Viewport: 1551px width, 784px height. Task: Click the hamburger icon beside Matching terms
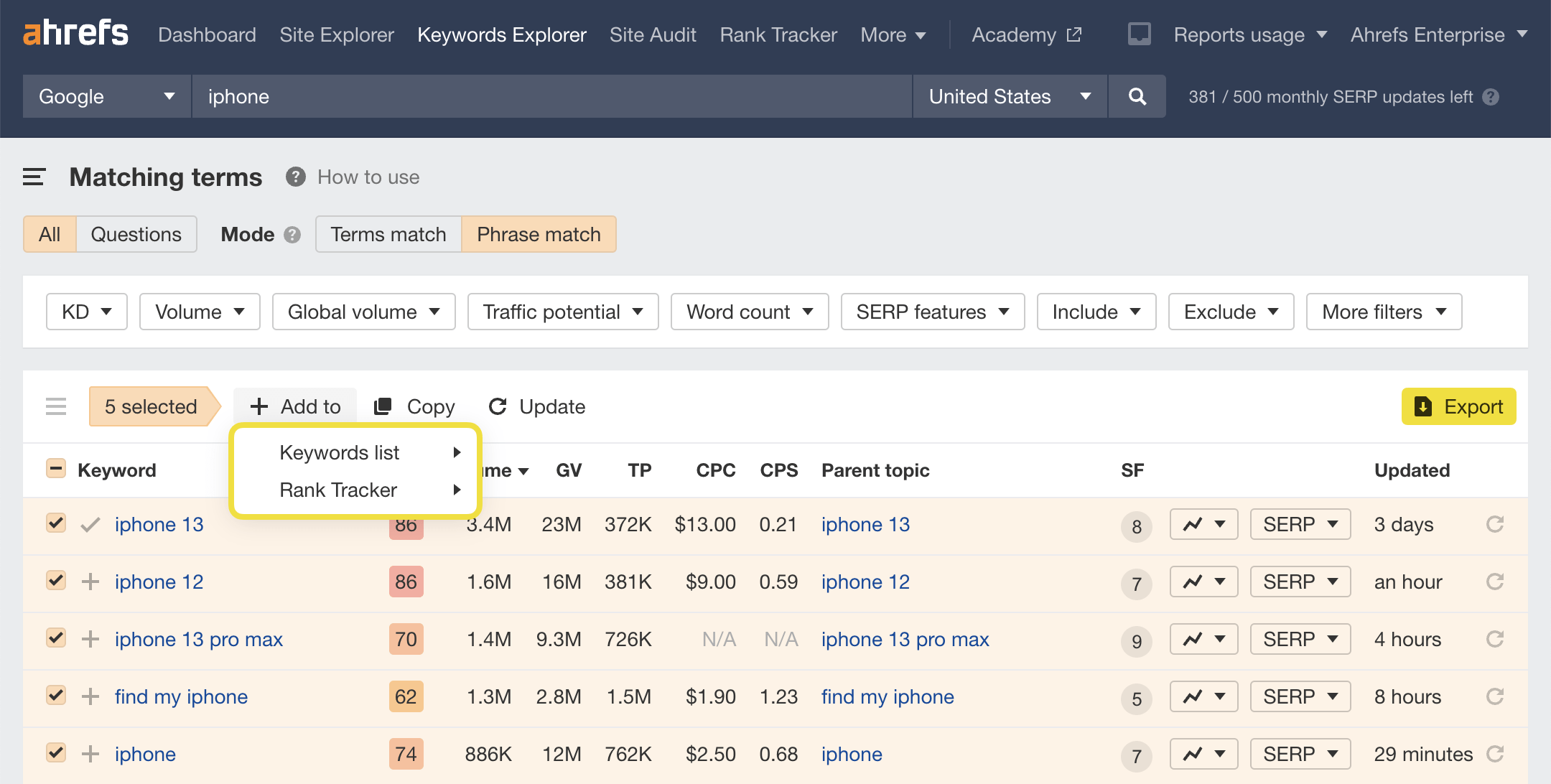coord(33,177)
